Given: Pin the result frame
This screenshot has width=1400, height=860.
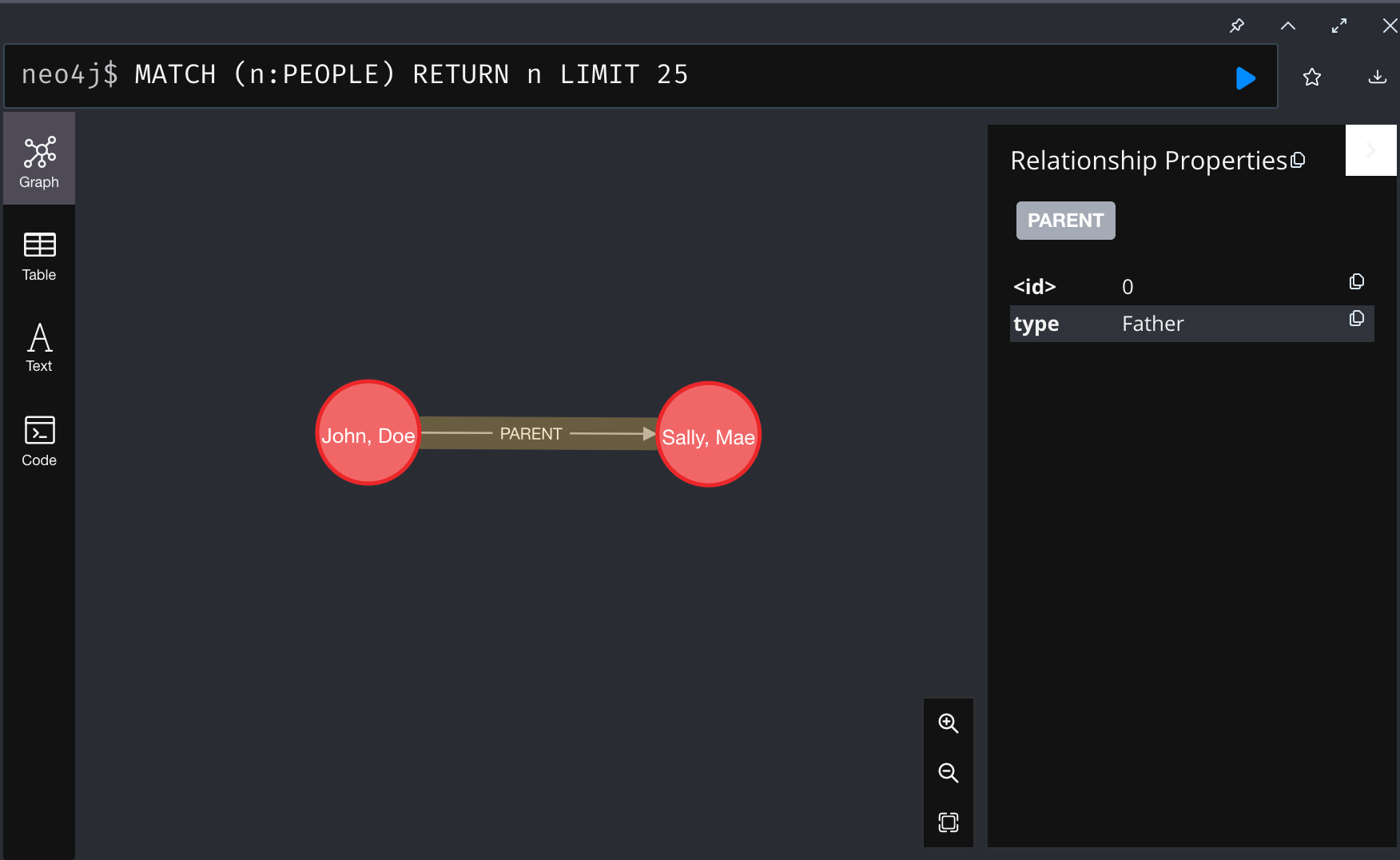Looking at the screenshot, I should (x=1237, y=26).
